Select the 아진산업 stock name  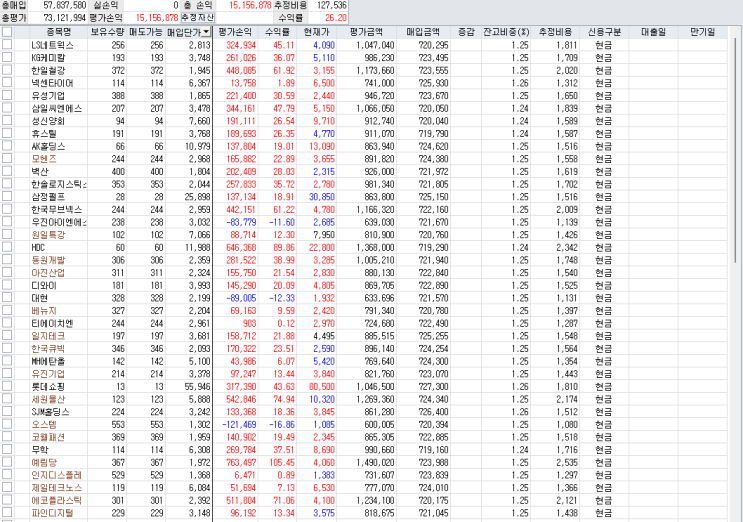(48, 272)
